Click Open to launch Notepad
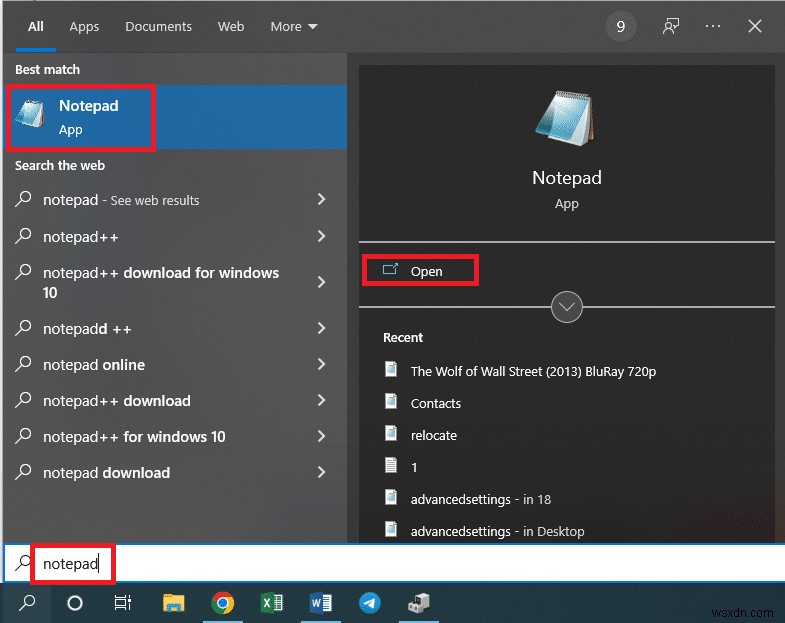 pos(421,271)
